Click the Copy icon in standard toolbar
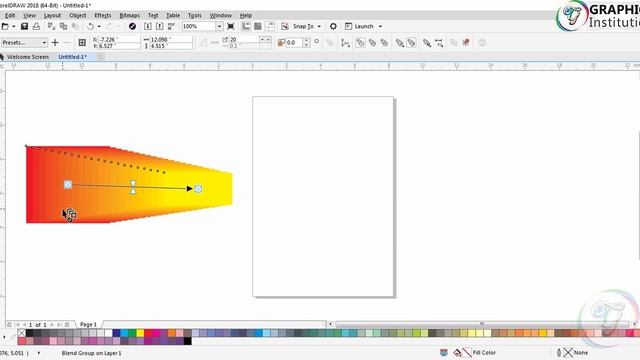 click(63, 26)
